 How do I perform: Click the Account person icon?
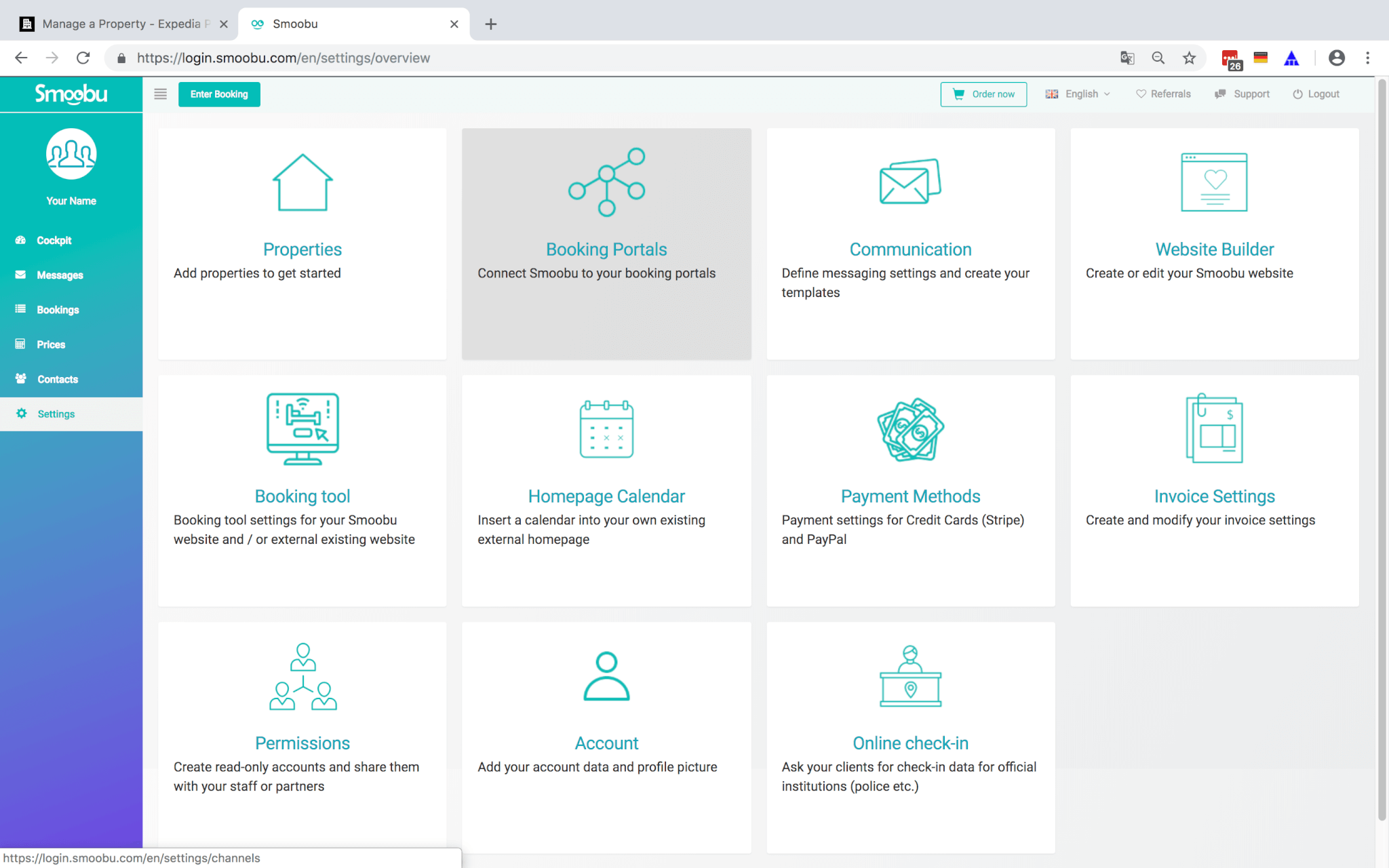[x=606, y=676]
